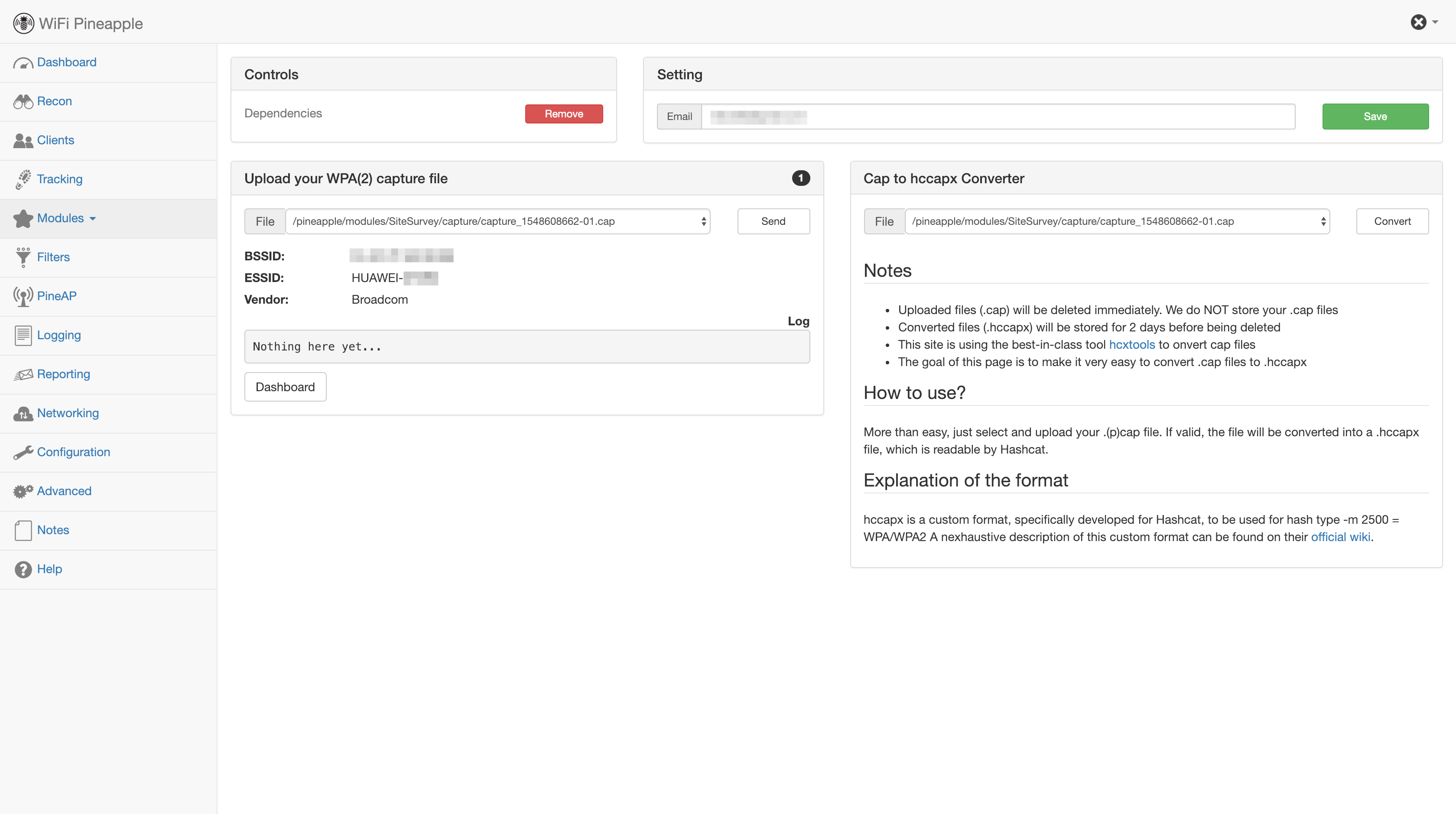This screenshot has width=1456, height=814.
Task: Click the Email label addon
Action: [679, 117]
